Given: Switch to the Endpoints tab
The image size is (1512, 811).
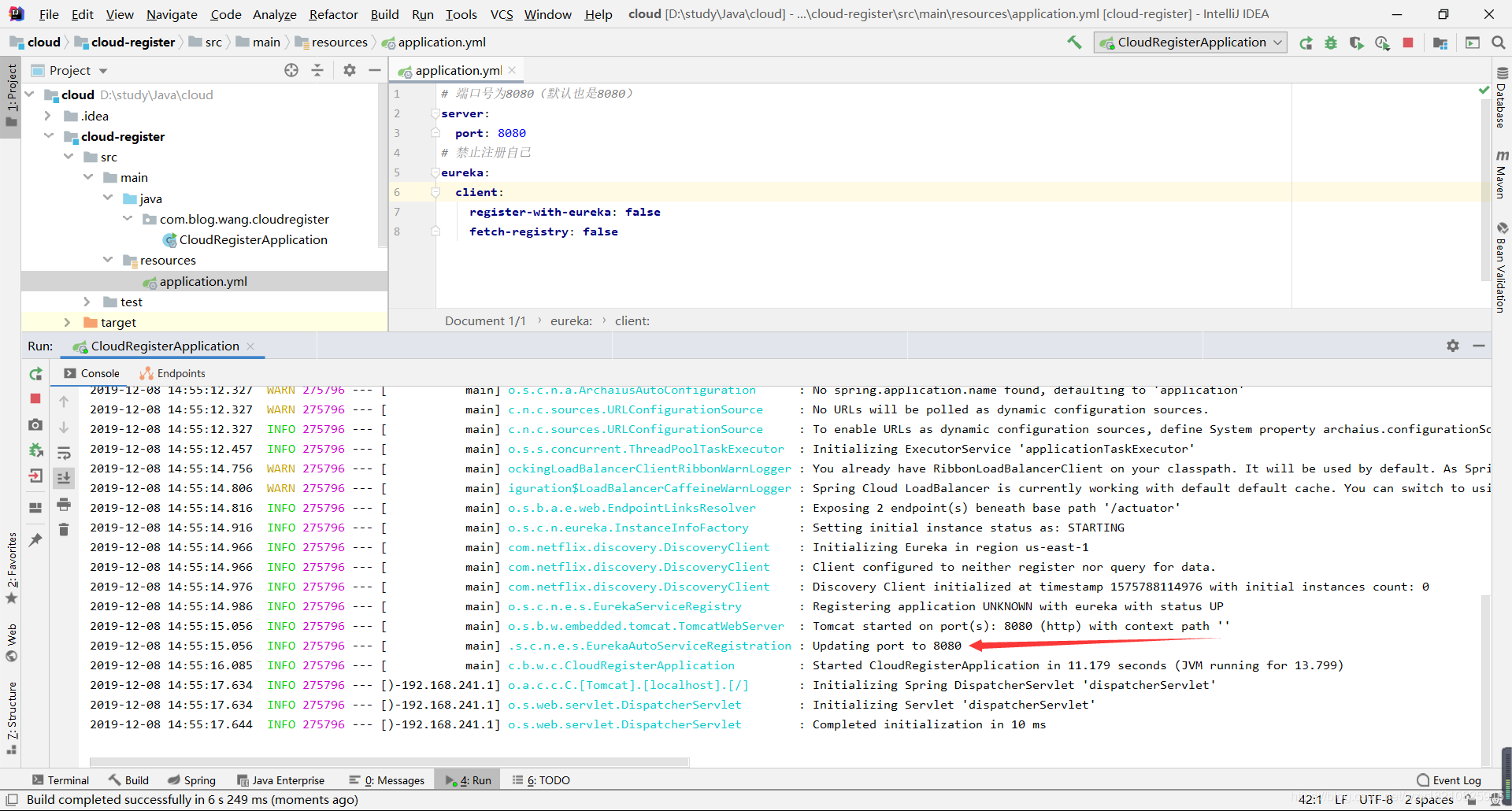Looking at the screenshot, I should 172,373.
